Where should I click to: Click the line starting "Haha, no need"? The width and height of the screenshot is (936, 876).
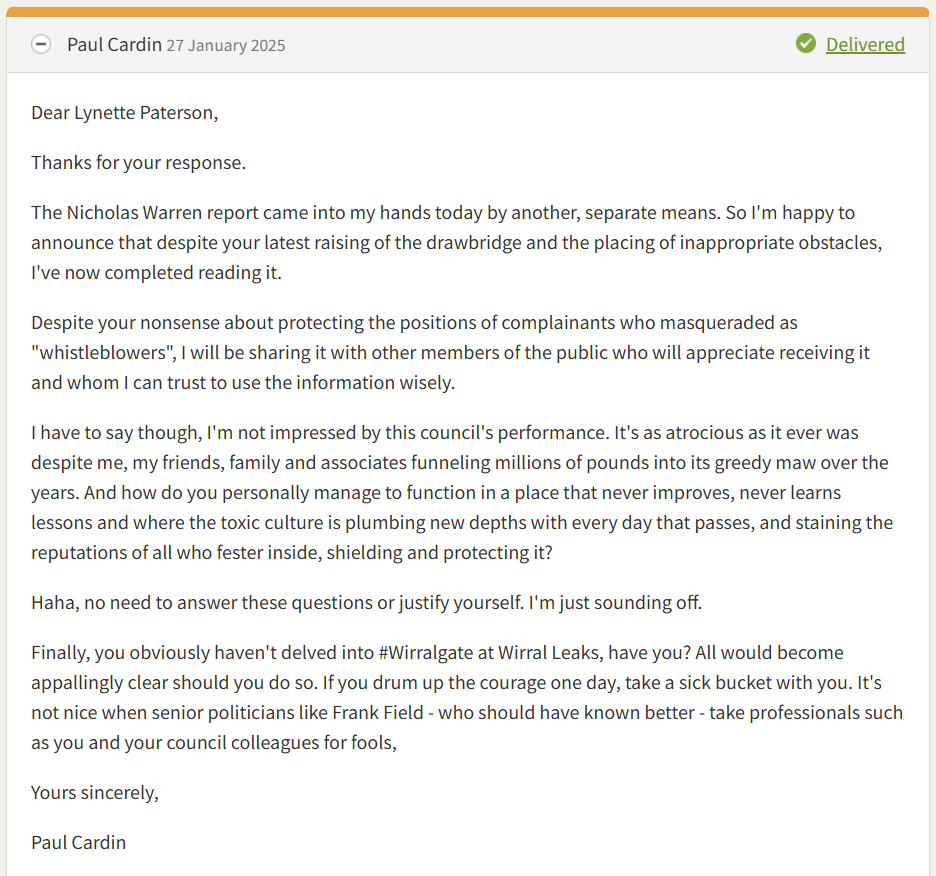click(x=367, y=602)
